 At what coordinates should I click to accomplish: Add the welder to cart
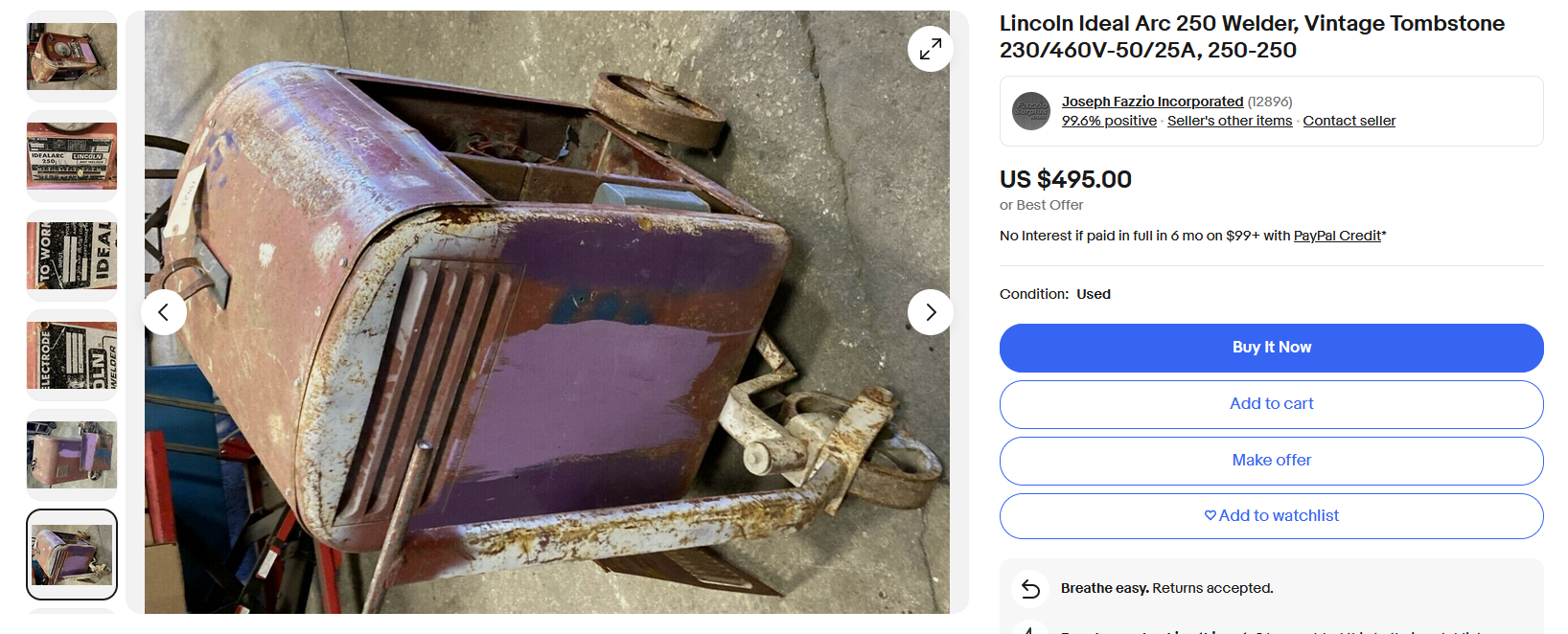1271,404
